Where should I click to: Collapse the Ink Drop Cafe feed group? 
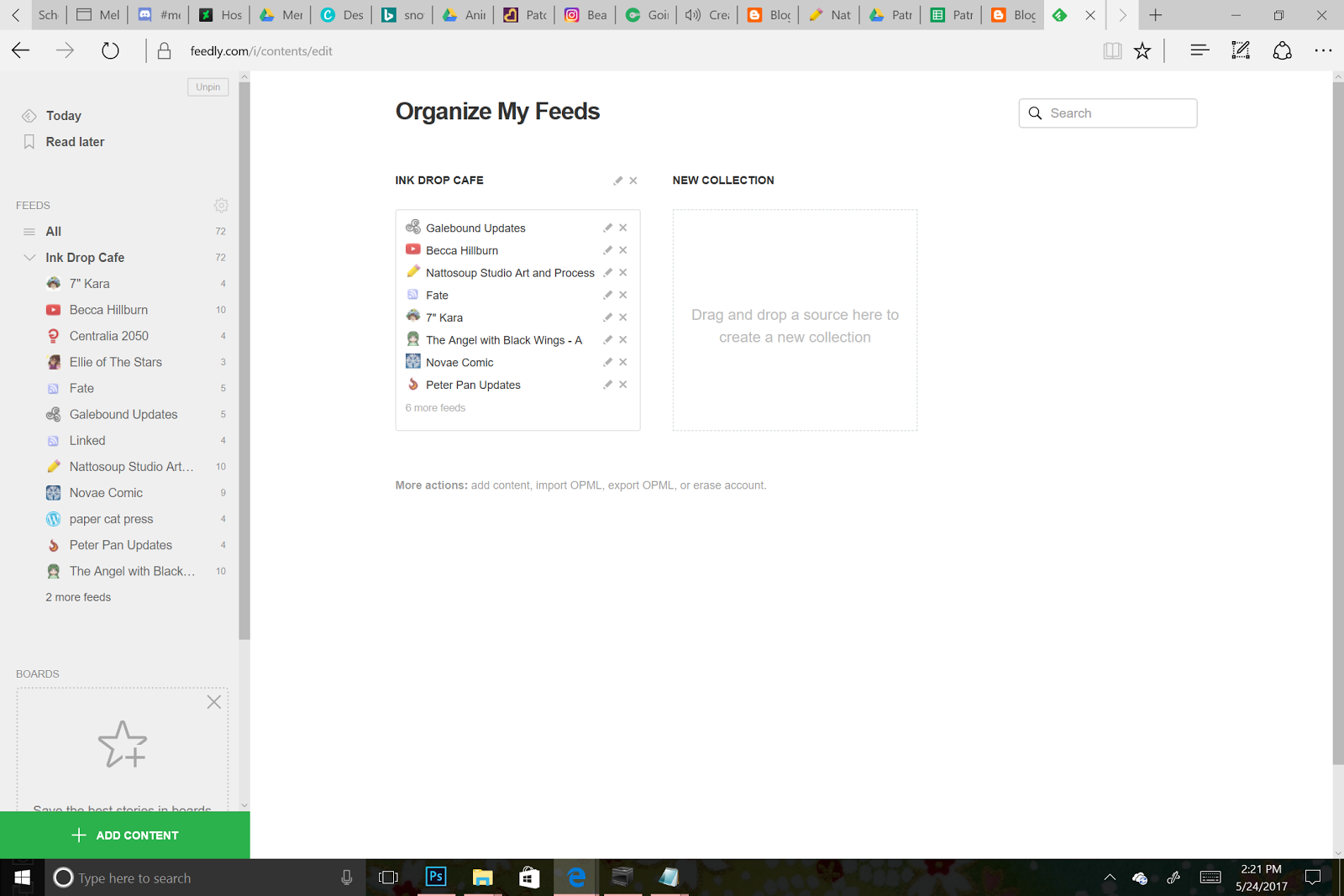click(x=29, y=258)
